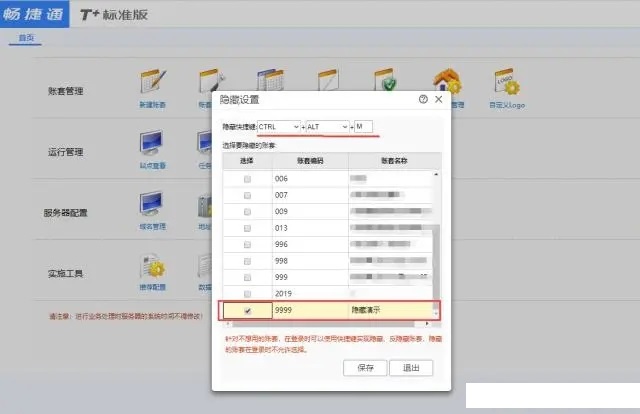Viewport: 640px width, 414px height.
Task: Tick the checkbox for account 007
Action: (247, 196)
